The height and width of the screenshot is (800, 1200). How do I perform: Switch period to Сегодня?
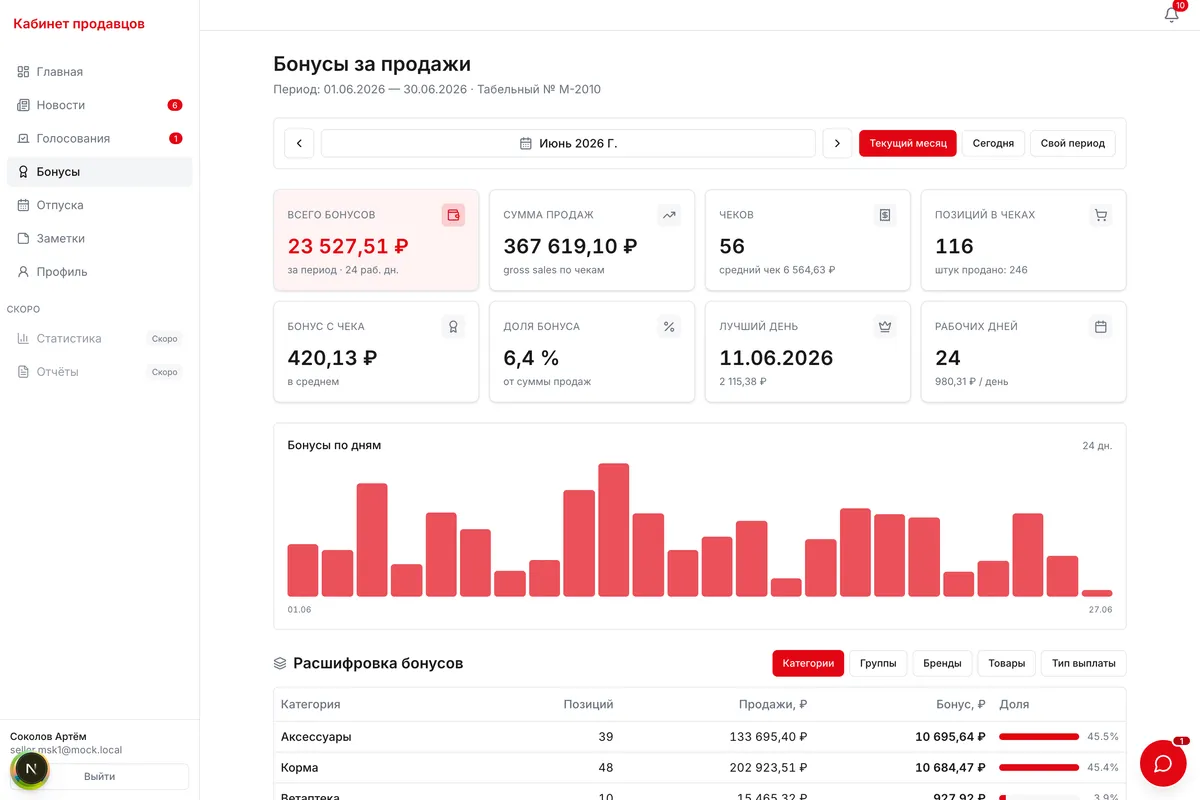(993, 143)
